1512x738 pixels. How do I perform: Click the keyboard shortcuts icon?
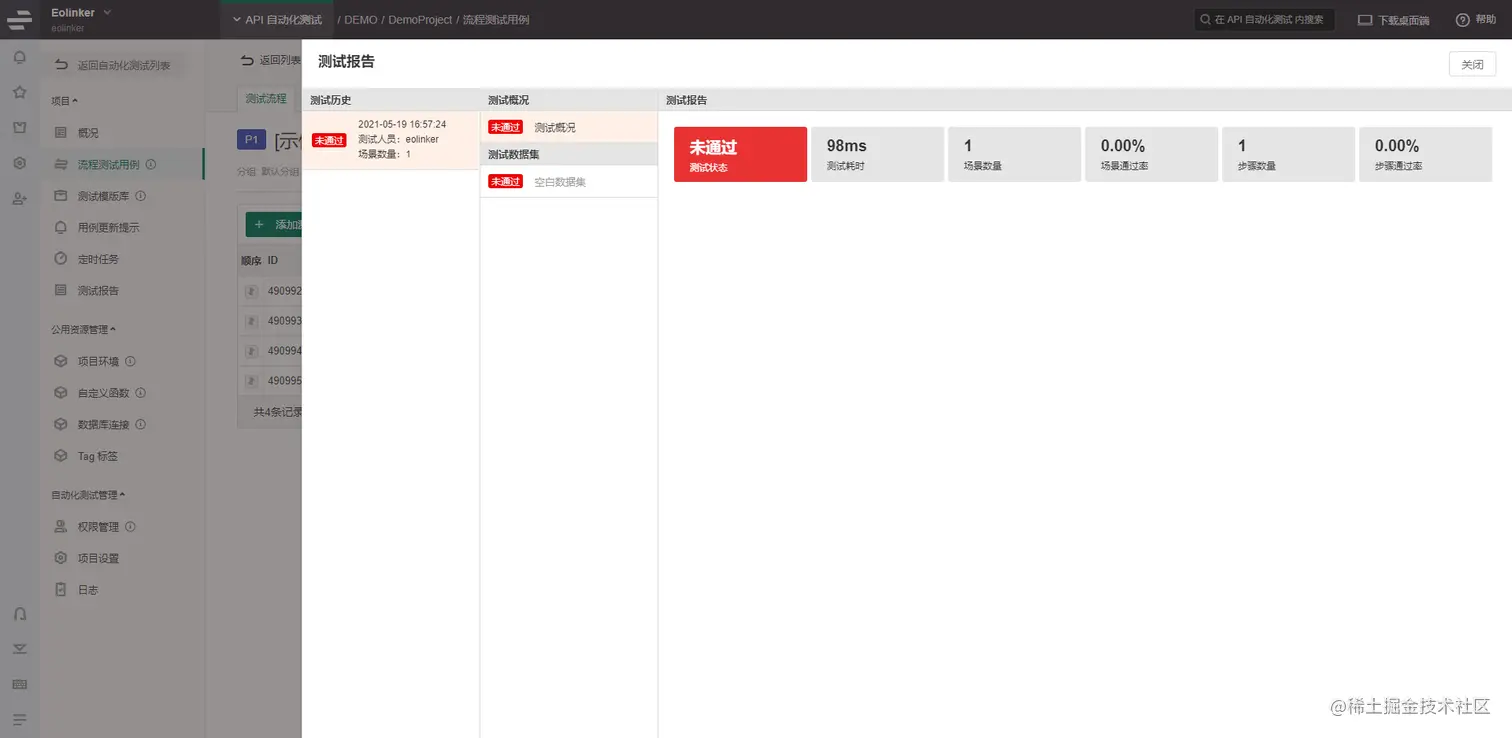pyautogui.click(x=19, y=684)
